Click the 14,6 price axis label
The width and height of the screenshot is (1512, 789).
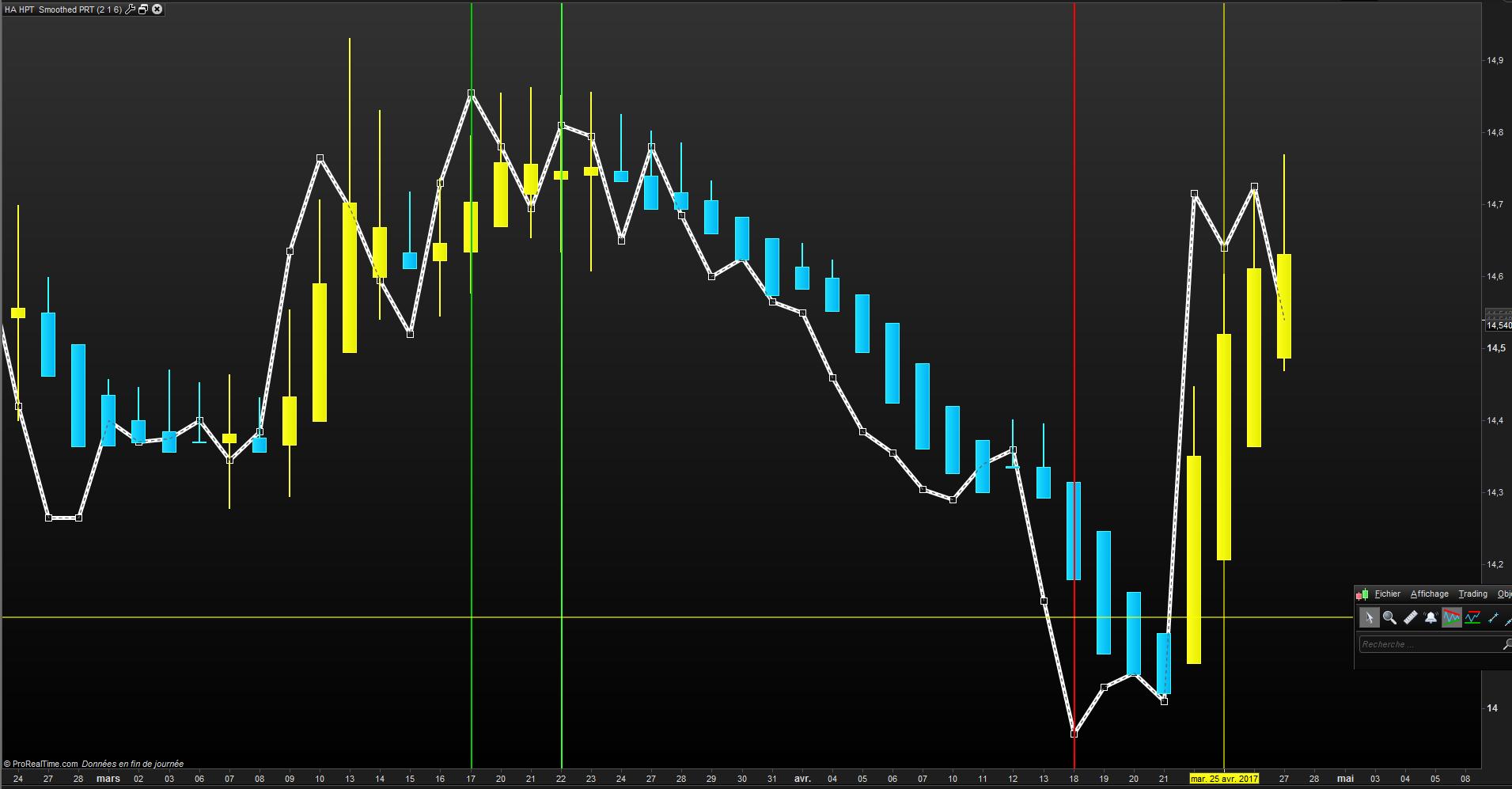click(1495, 276)
